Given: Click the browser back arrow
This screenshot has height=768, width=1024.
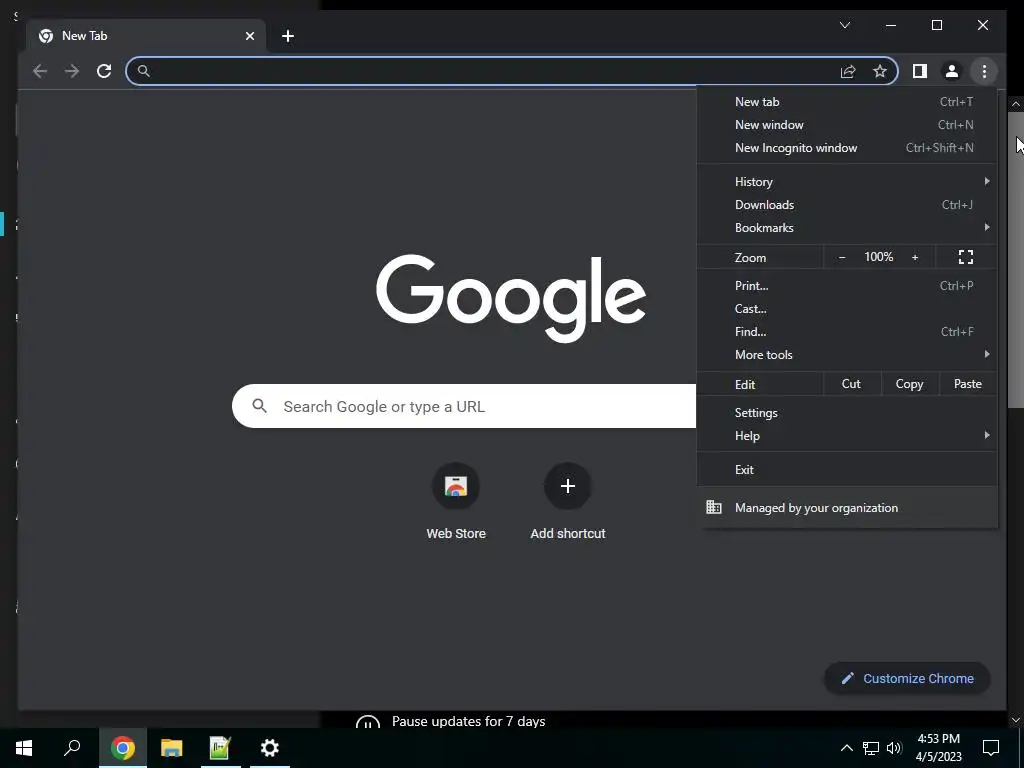Looking at the screenshot, I should (40, 71).
